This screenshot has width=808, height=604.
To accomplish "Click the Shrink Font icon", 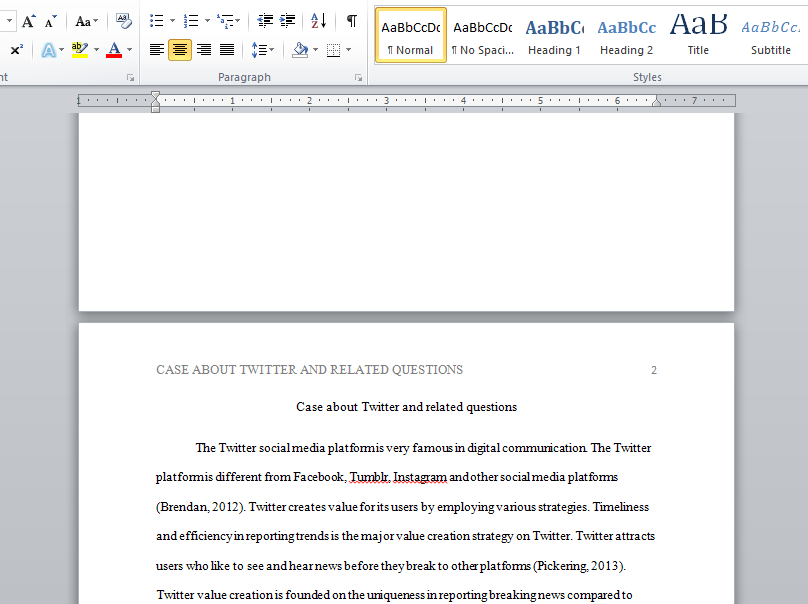I will click(50, 21).
